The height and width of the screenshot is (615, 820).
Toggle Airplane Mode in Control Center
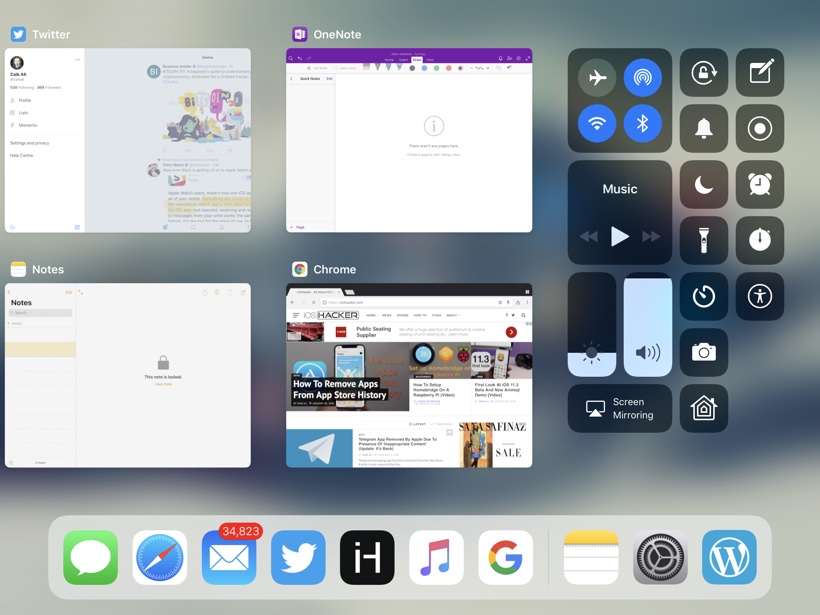tap(597, 77)
